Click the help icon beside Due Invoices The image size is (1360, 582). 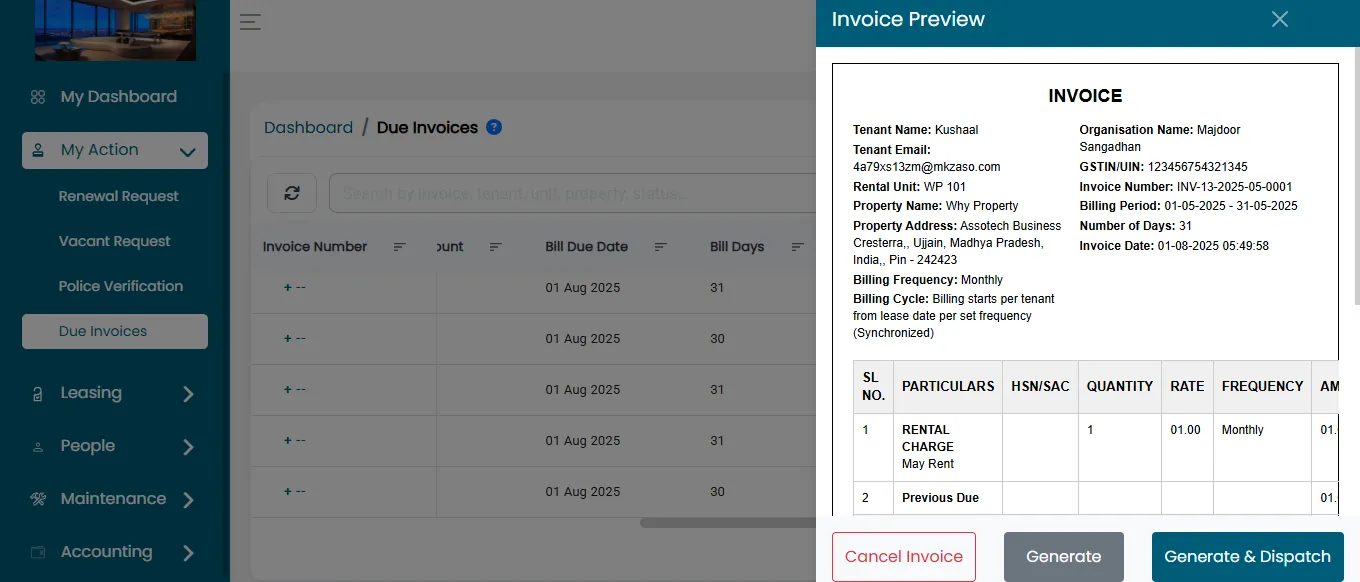pyautogui.click(x=494, y=127)
